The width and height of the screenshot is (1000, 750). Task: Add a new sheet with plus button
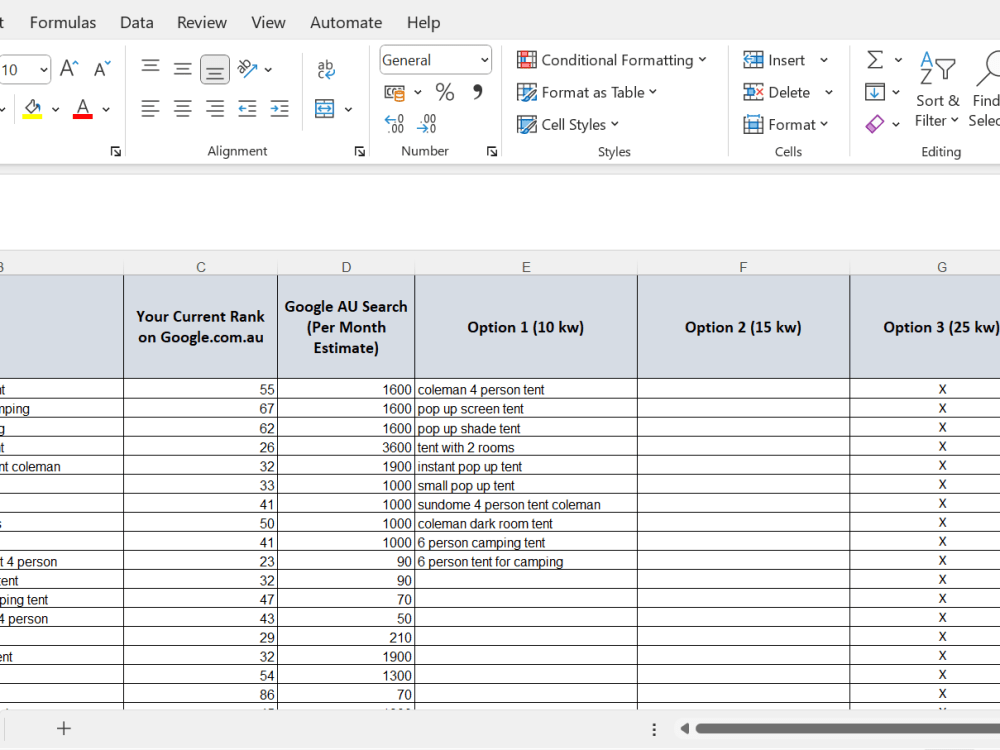[x=64, y=728]
